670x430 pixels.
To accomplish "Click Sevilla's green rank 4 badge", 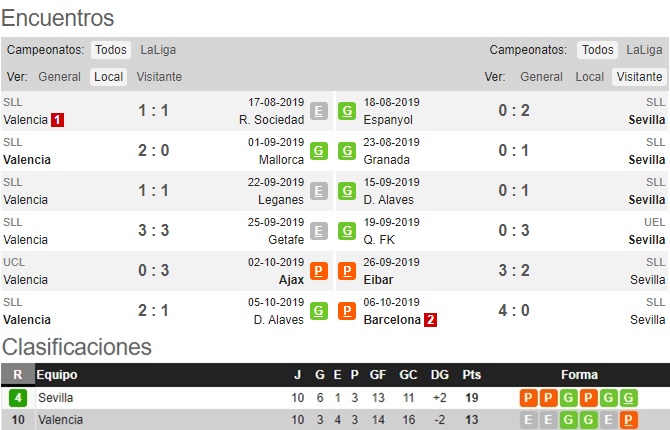I will click(x=18, y=398).
